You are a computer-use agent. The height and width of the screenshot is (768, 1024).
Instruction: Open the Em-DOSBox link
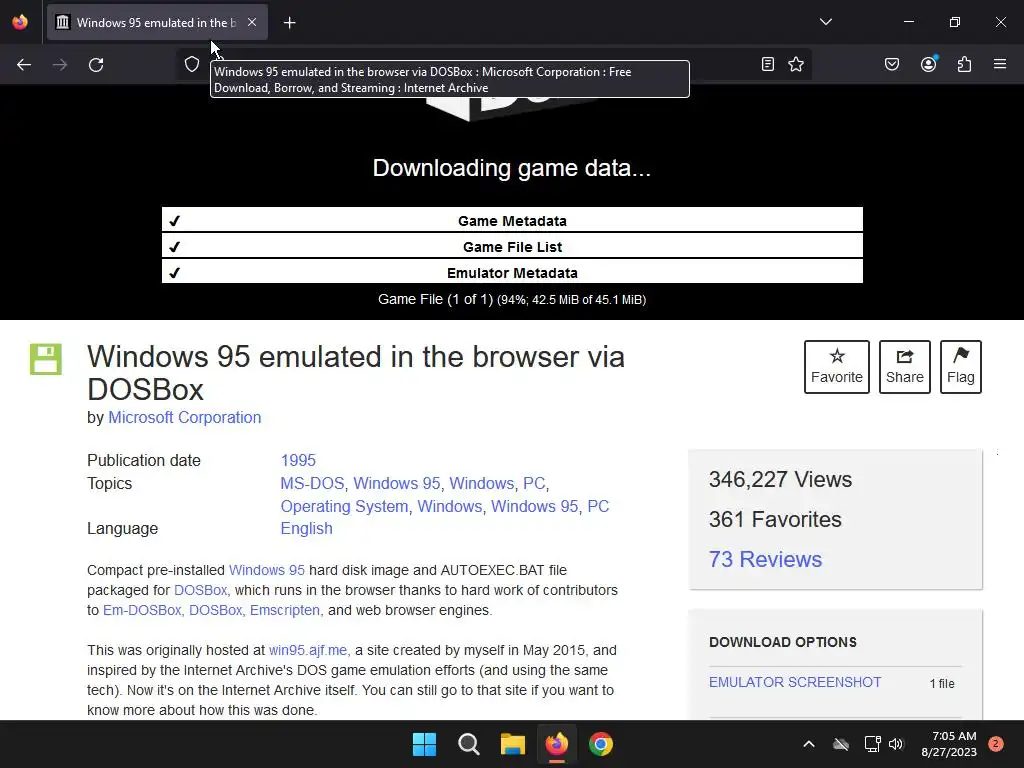(x=142, y=610)
